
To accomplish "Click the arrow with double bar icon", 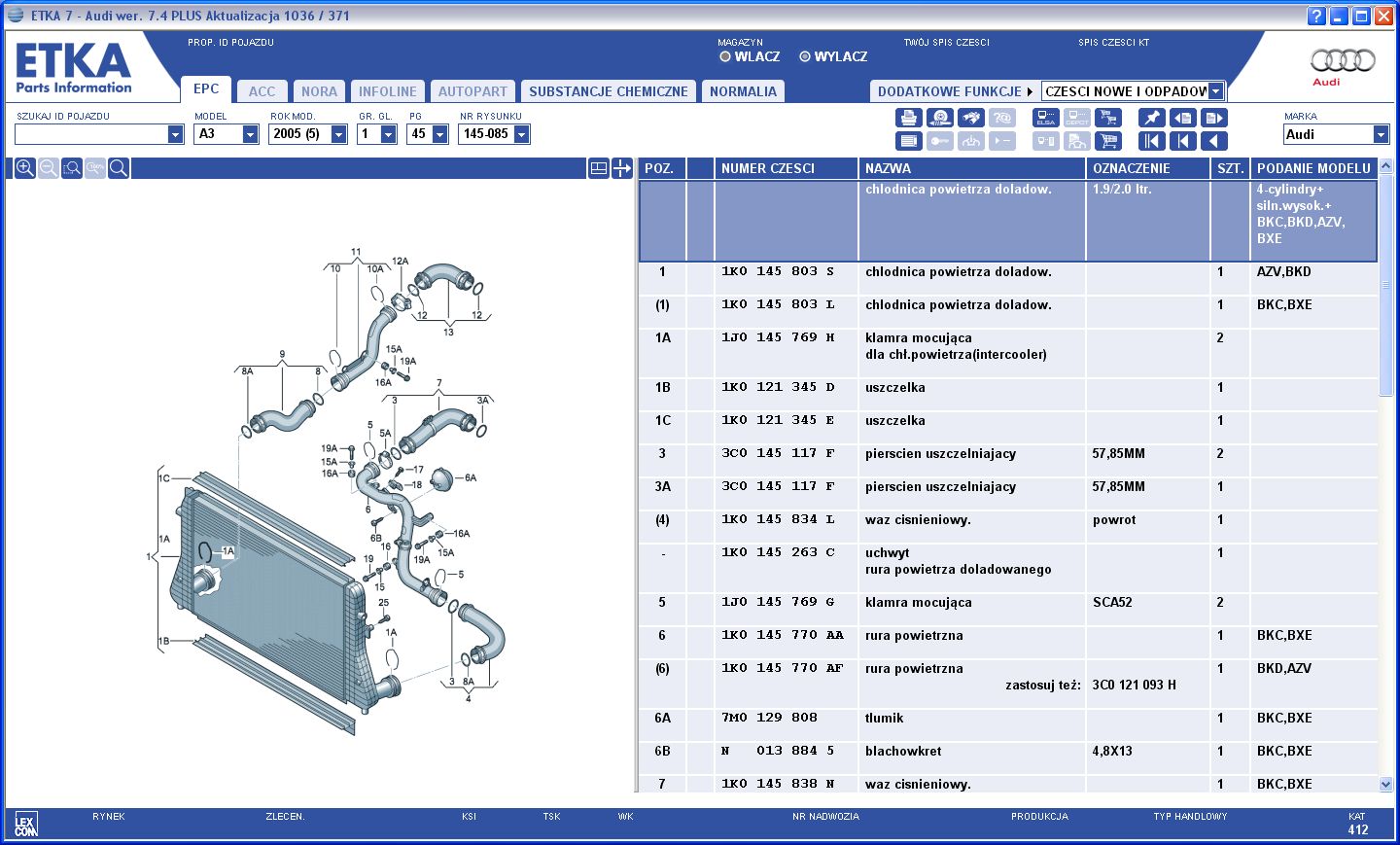I will [1152, 141].
